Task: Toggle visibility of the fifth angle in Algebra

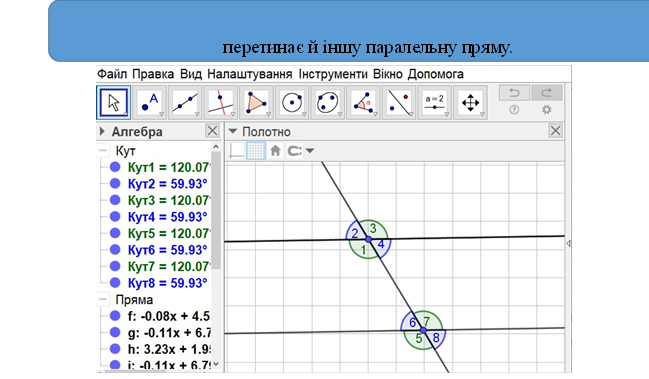Action: (115, 233)
